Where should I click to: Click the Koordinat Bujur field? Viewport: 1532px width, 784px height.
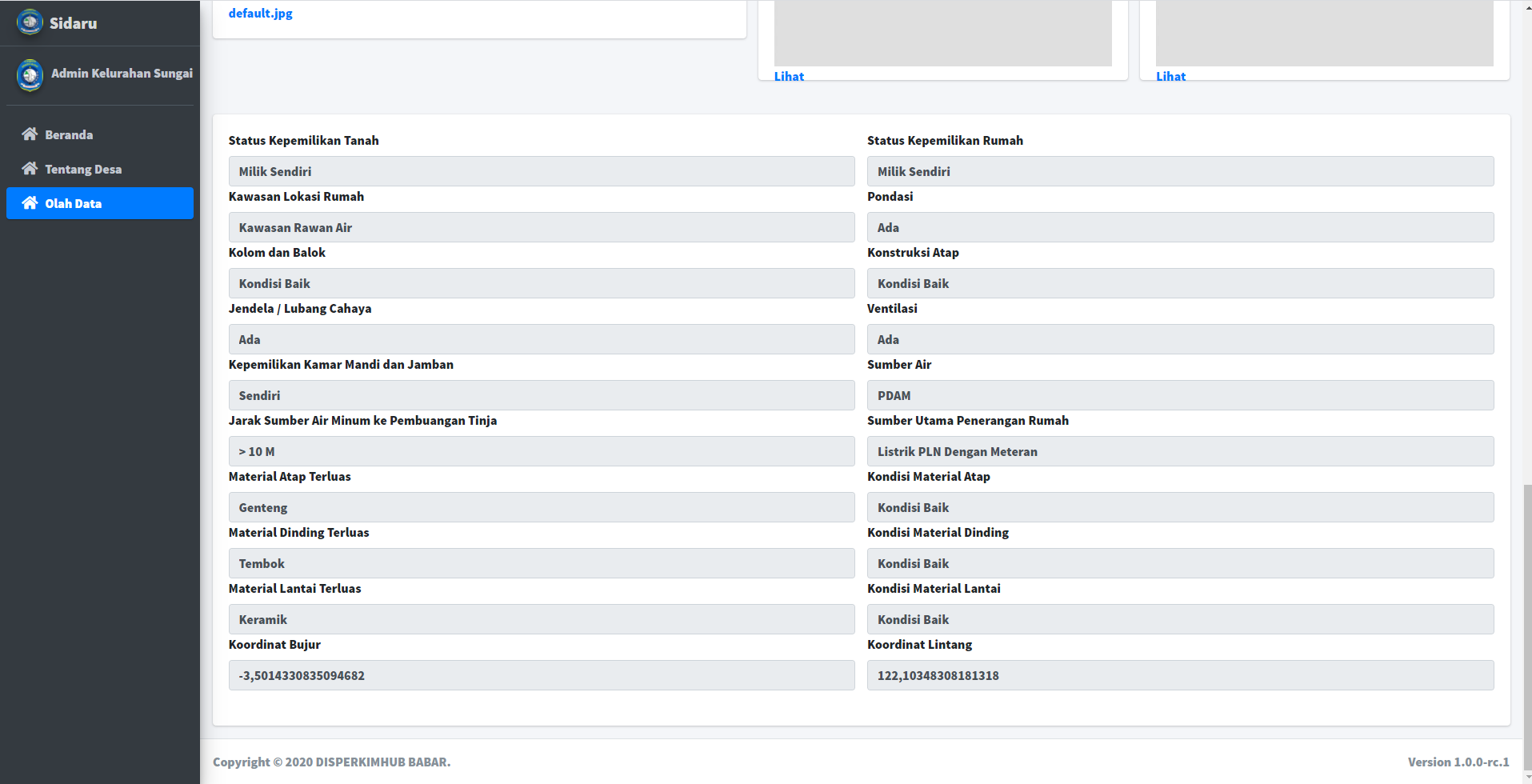pyautogui.click(x=541, y=675)
